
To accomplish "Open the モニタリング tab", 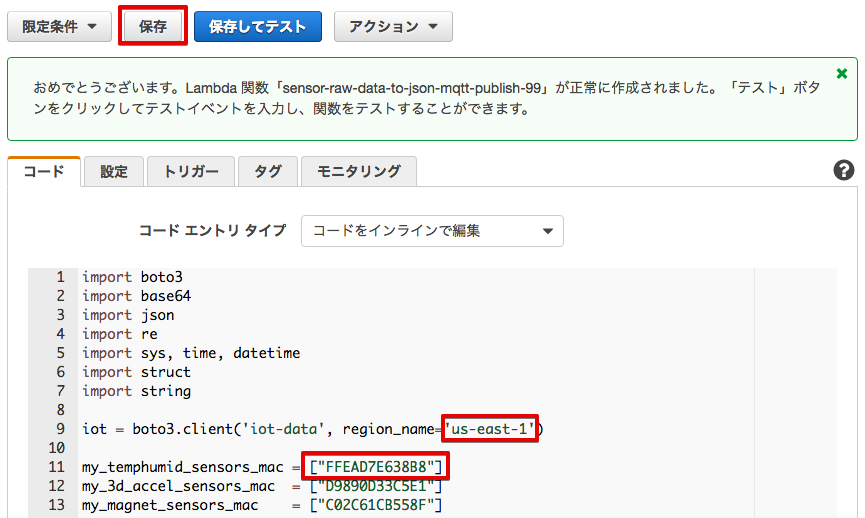I will [359, 172].
